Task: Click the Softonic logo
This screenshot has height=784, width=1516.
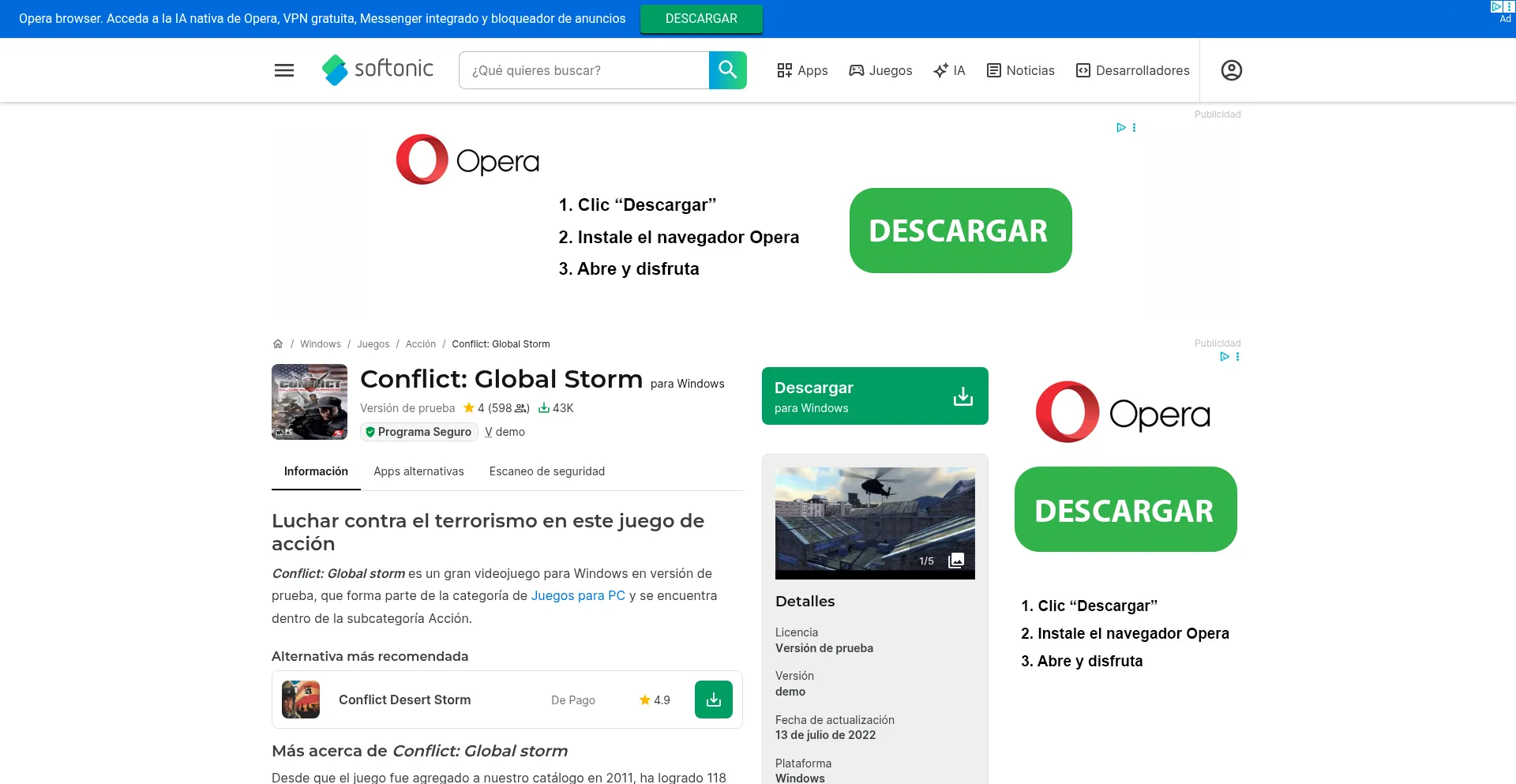Action: (x=377, y=69)
